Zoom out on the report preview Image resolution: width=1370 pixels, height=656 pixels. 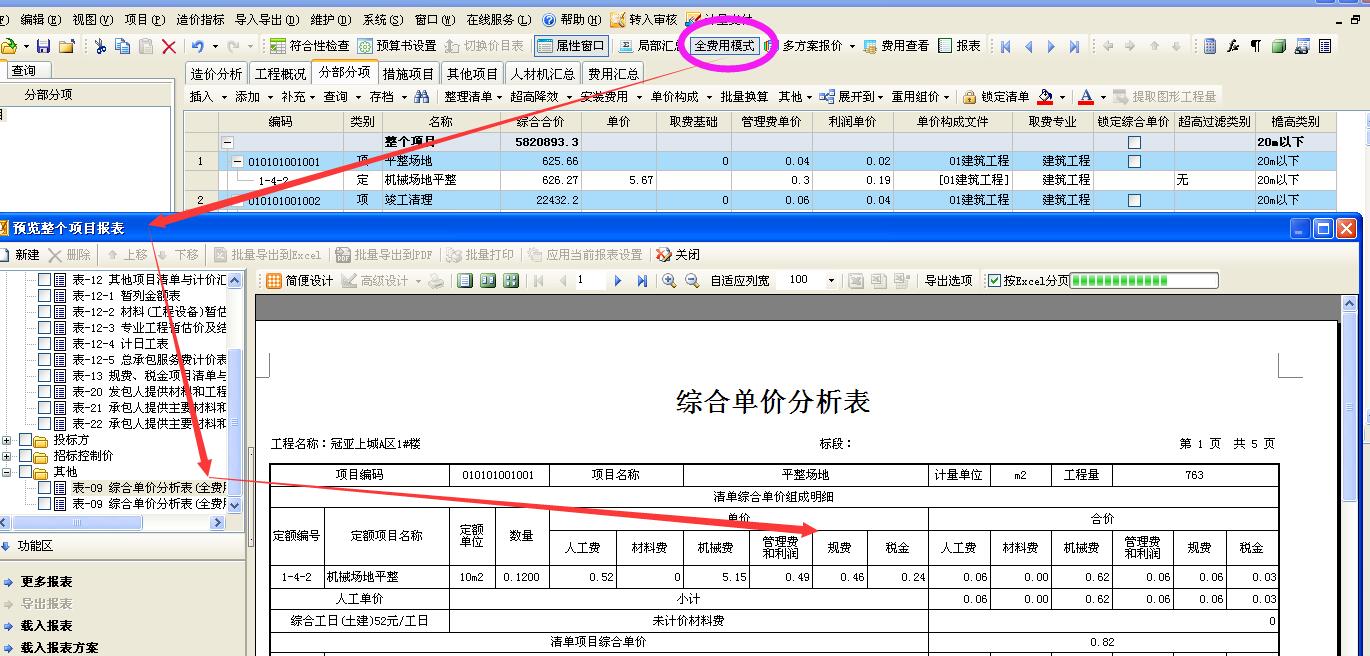click(691, 281)
